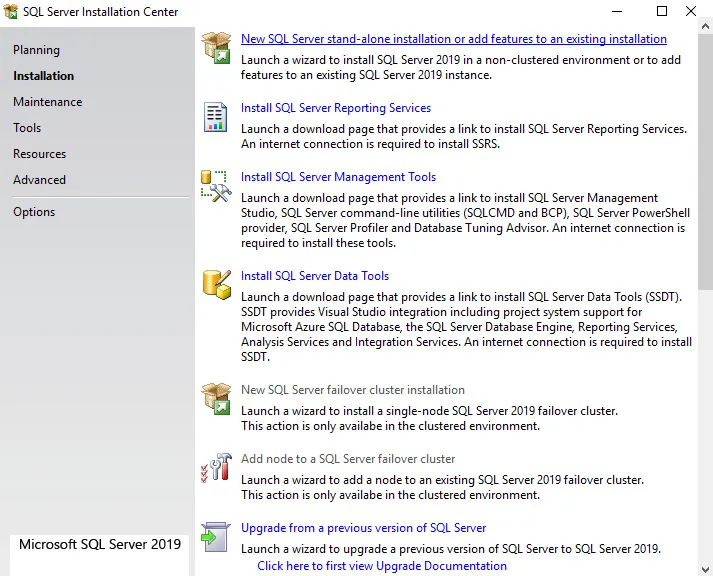Viewport: 713px width, 576px height.
Task: Open the Options page
Action: pos(34,212)
